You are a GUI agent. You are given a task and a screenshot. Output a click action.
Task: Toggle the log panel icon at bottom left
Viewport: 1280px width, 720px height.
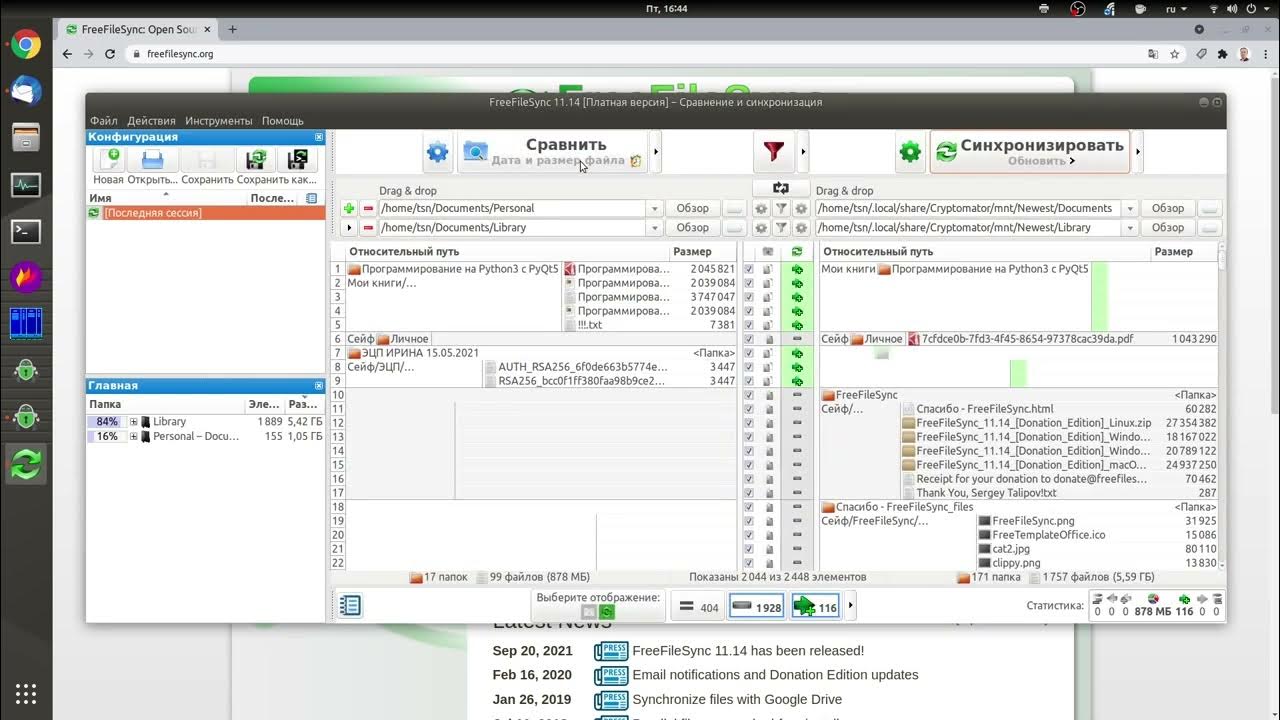pos(350,605)
